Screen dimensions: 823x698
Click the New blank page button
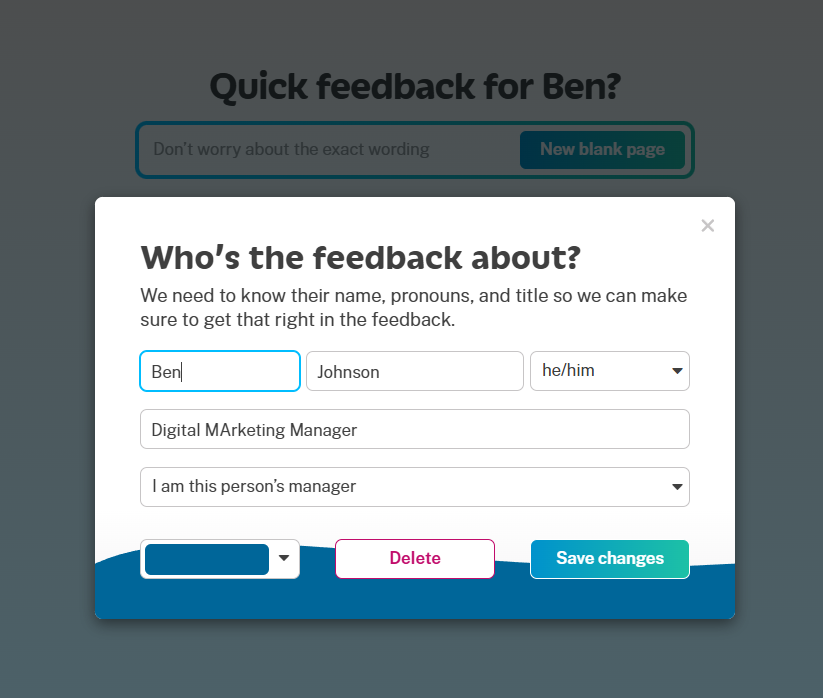coord(602,150)
